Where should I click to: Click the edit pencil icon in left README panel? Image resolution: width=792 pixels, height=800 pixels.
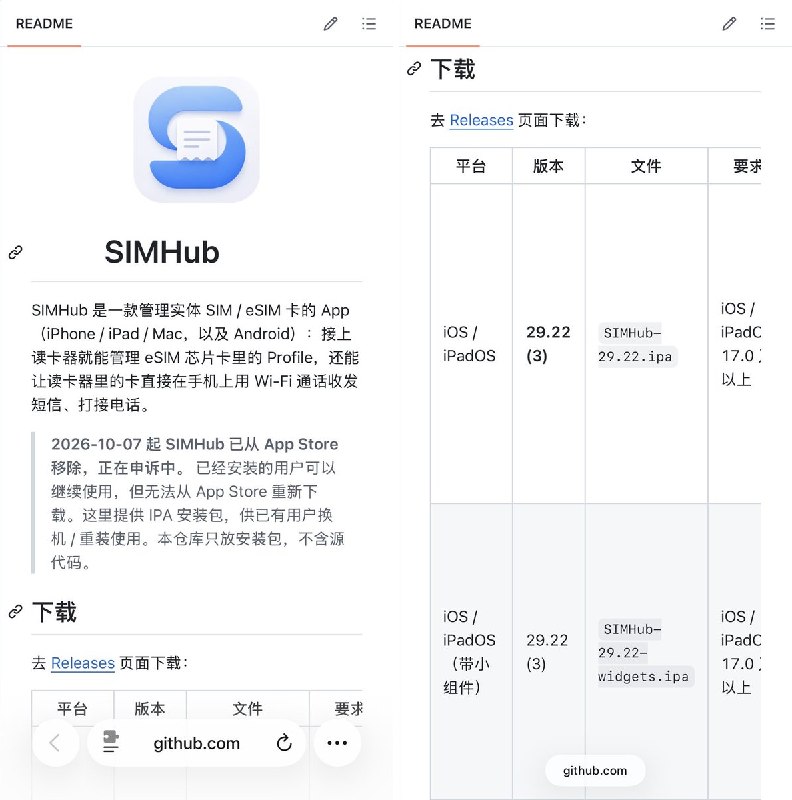331,23
